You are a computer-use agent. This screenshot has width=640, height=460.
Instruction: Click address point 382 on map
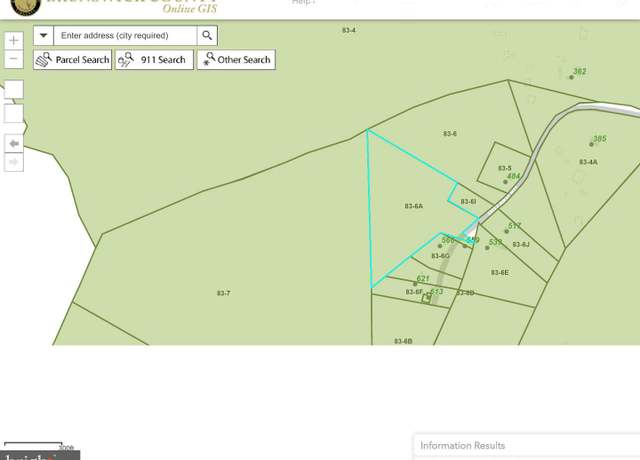click(x=571, y=77)
